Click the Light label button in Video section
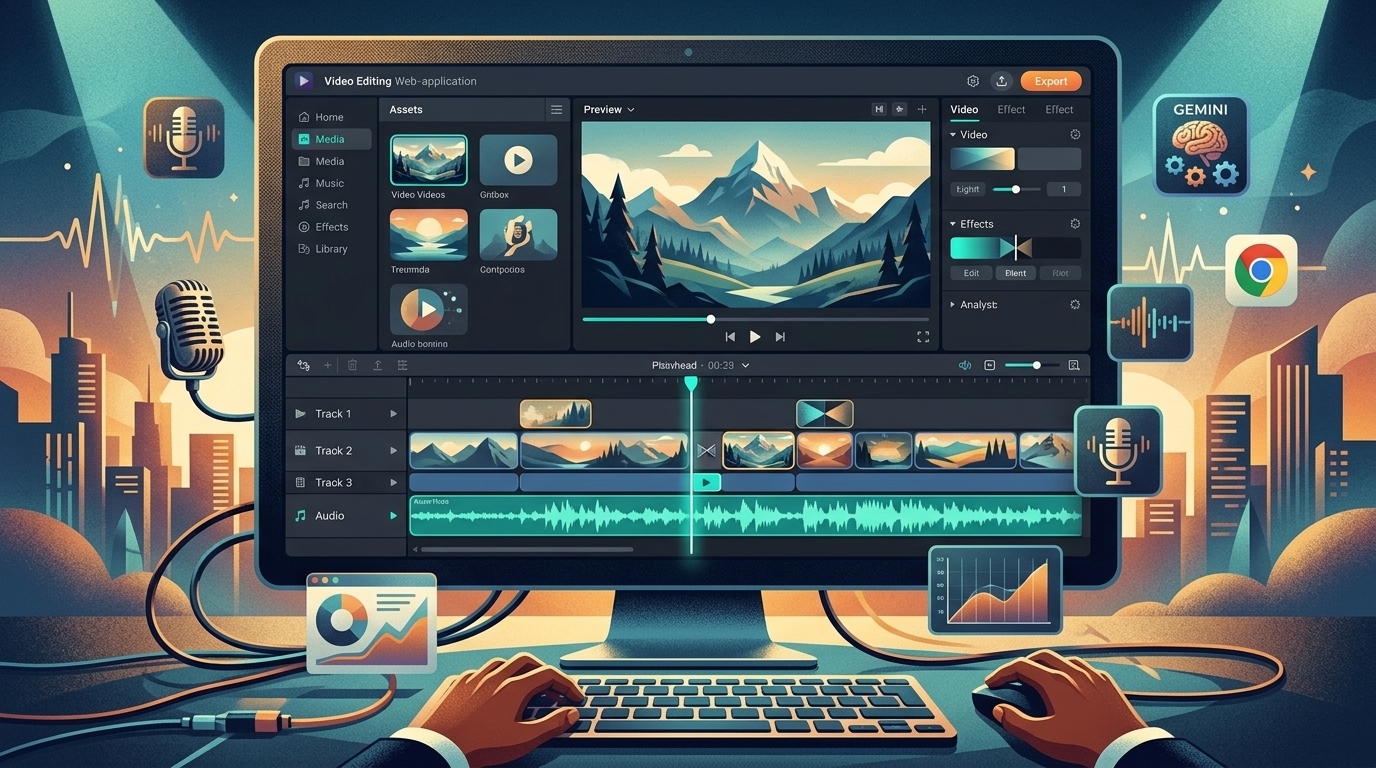The width and height of the screenshot is (1376, 768). [968, 189]
